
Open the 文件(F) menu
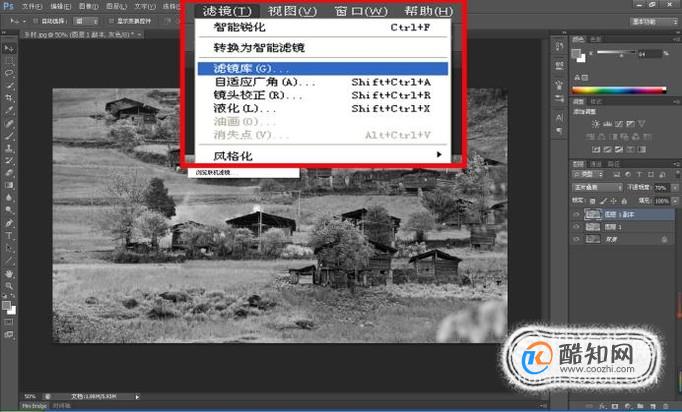pos(32,7)
